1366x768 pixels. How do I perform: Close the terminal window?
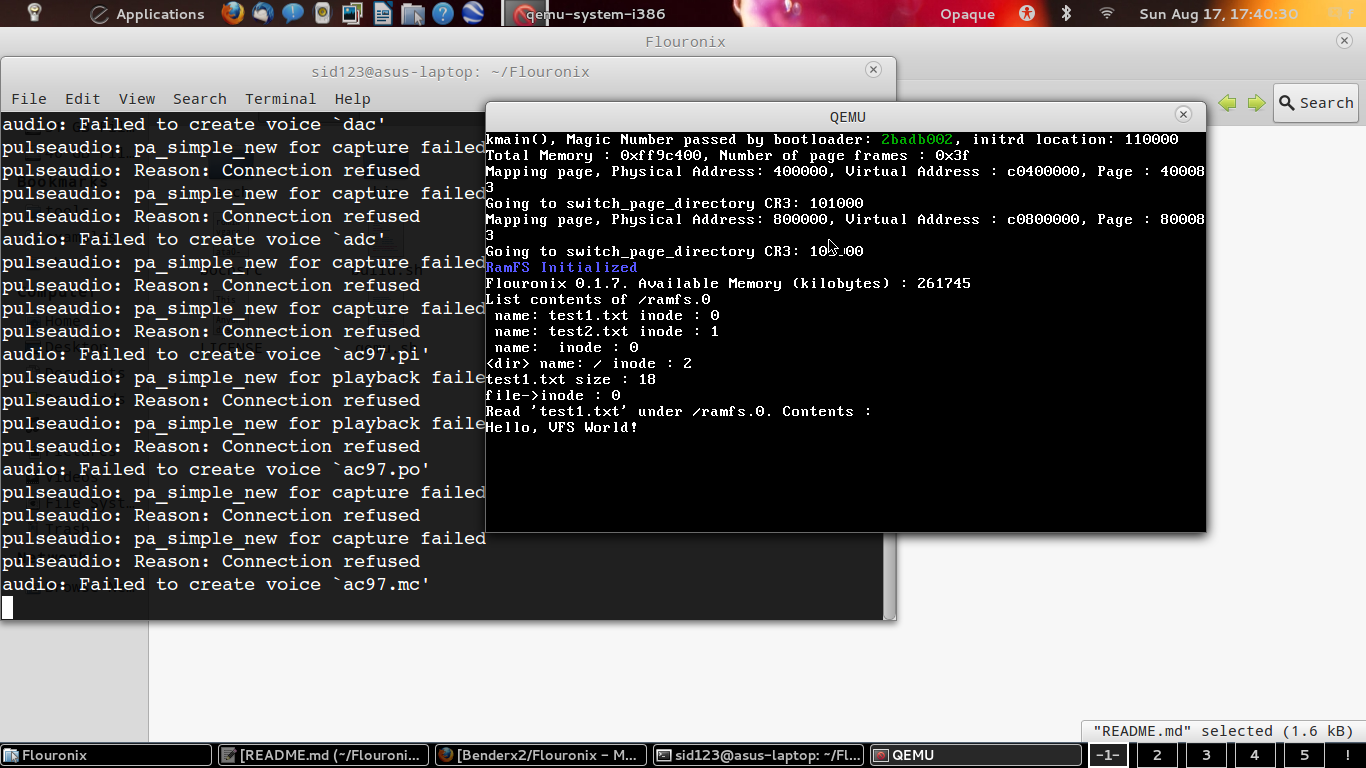click(x=873, y=70)
